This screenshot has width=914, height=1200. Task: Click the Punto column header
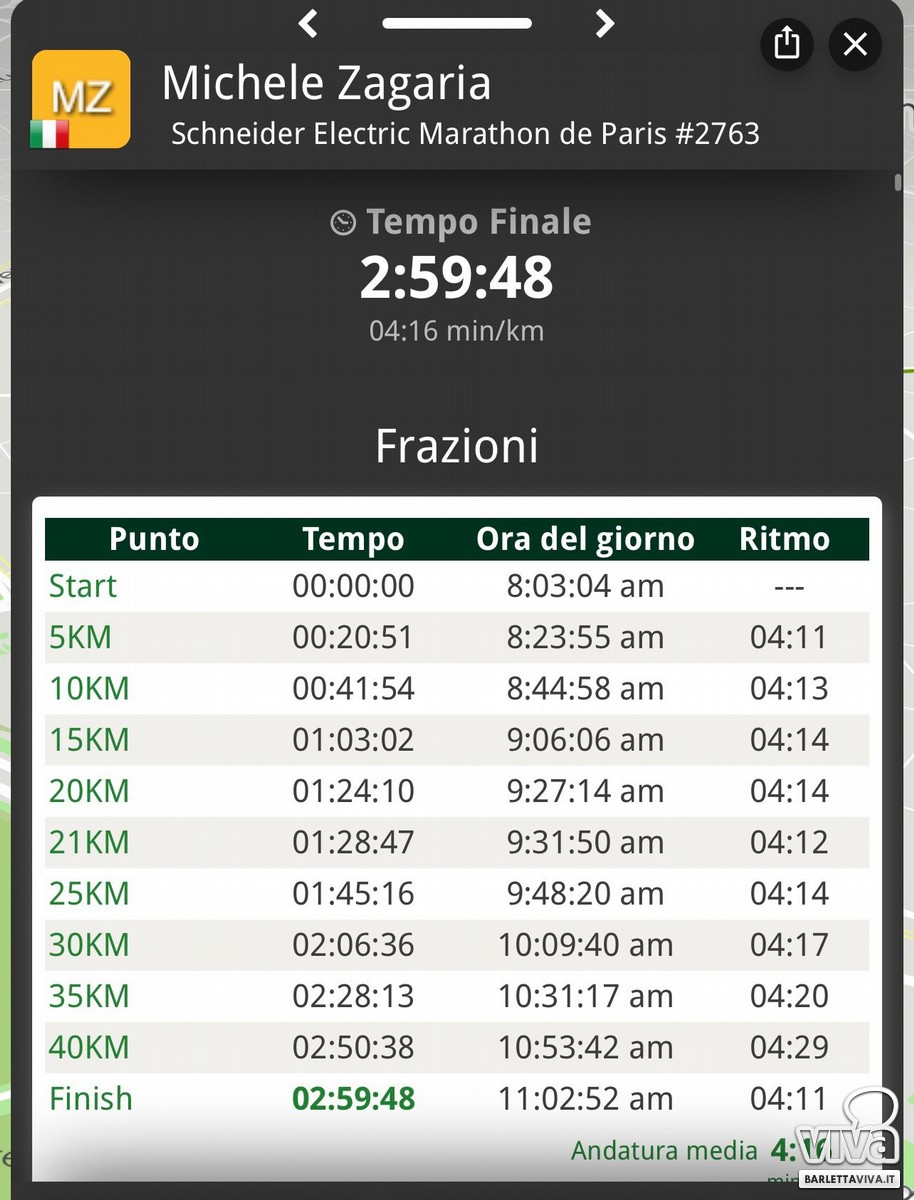tap(154, 539)
